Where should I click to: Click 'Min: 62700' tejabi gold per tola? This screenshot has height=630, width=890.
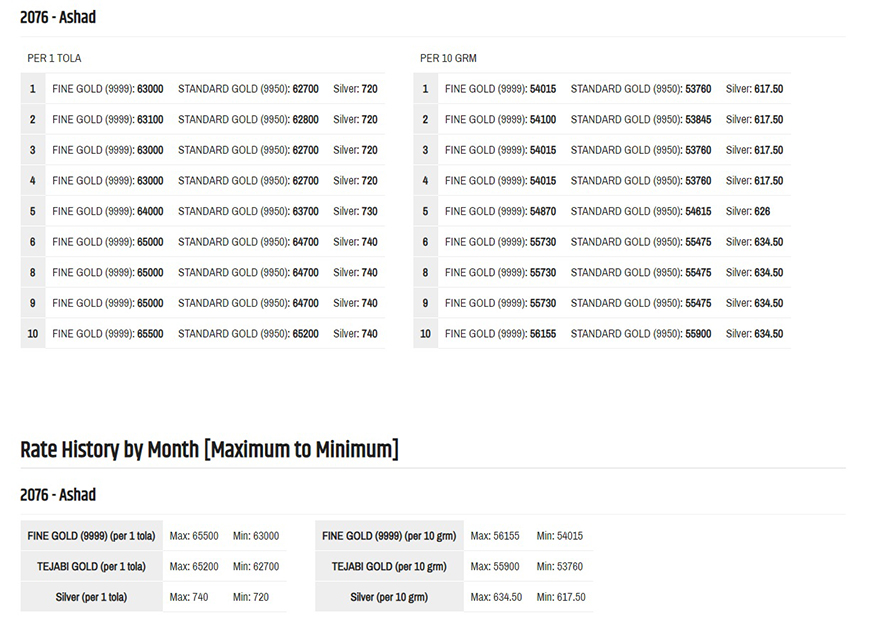click(256, 566)
